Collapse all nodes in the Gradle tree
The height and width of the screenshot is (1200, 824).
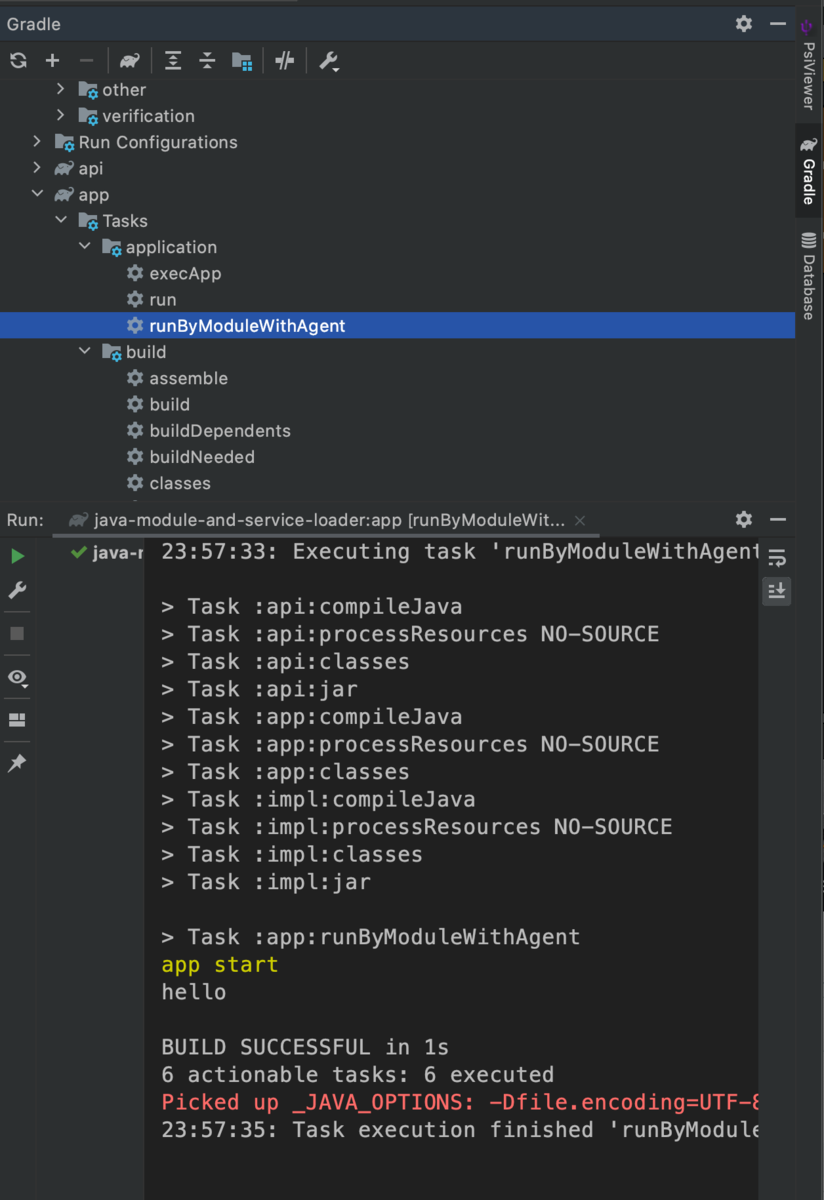point(207,61)
